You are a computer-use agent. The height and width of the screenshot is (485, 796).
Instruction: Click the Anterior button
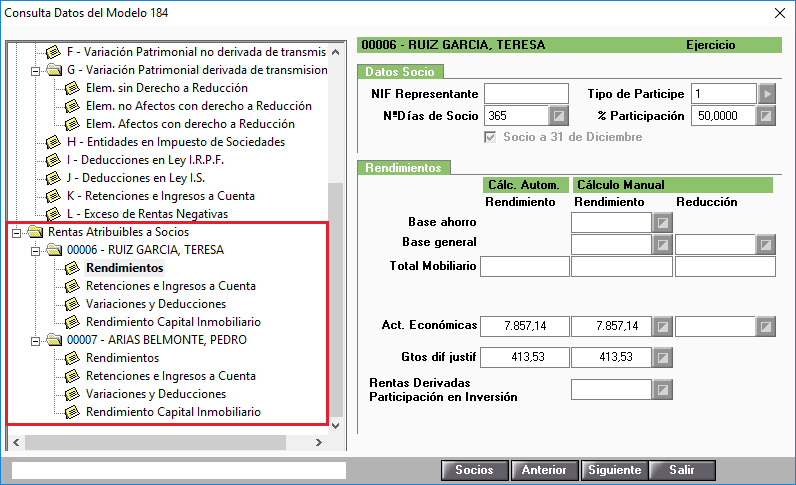(544, 470)
